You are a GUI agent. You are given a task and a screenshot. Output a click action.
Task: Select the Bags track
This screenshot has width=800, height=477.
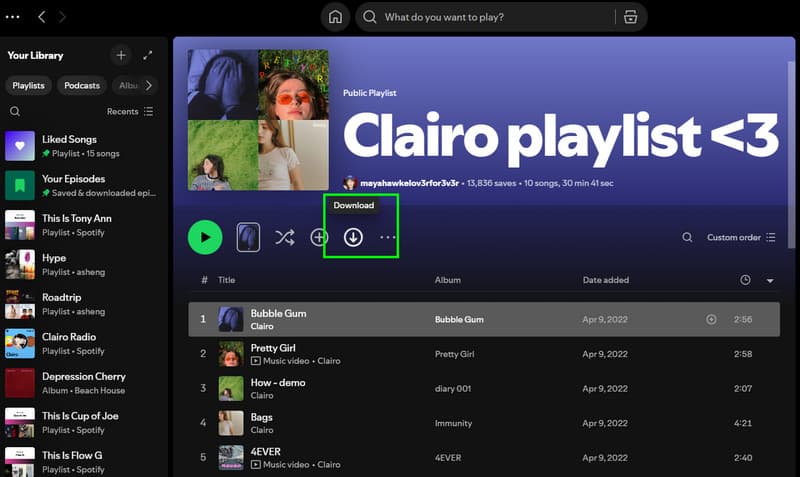point(484,423)
